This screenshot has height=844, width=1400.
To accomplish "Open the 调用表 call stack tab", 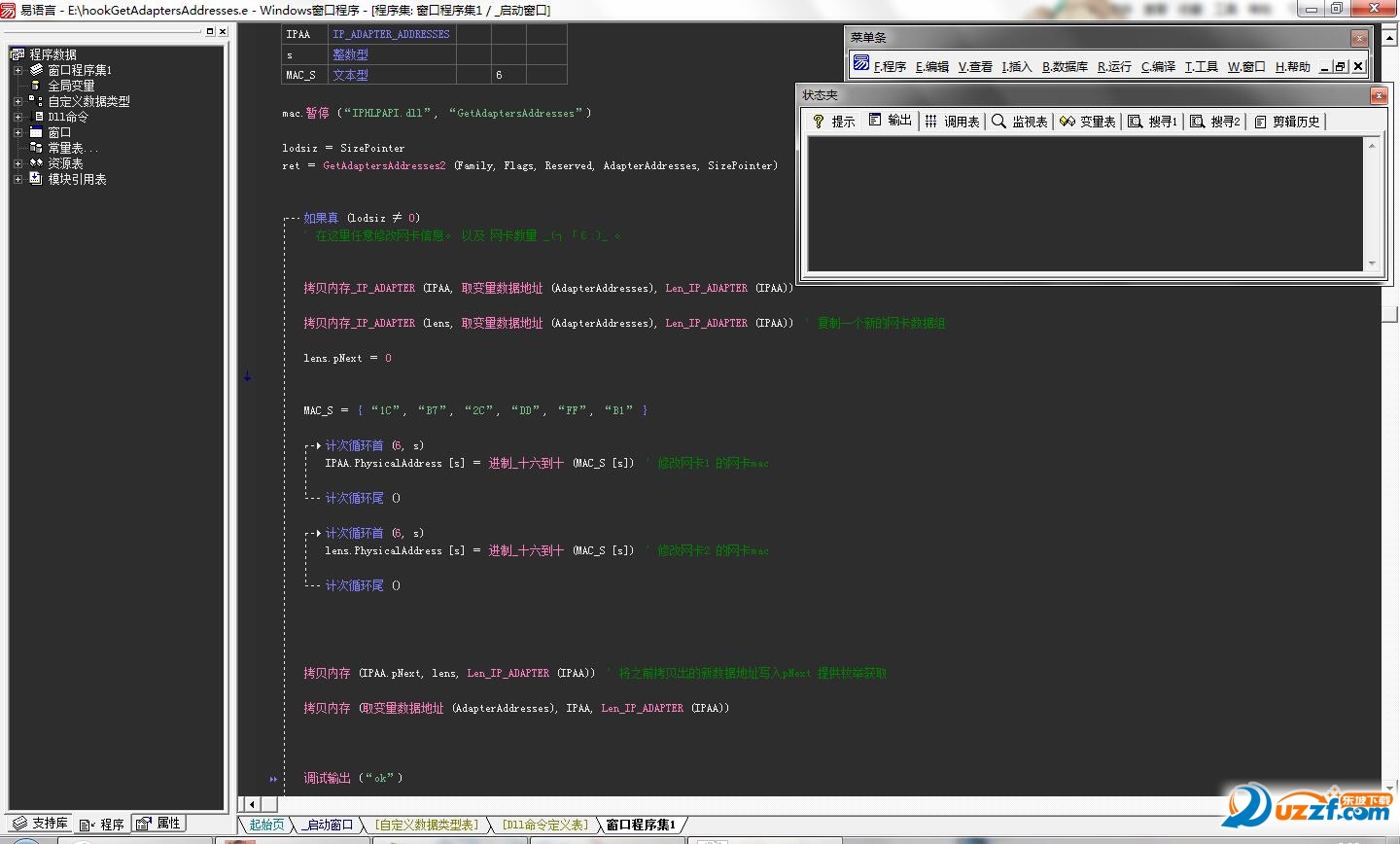I will [x=952, y=122].
